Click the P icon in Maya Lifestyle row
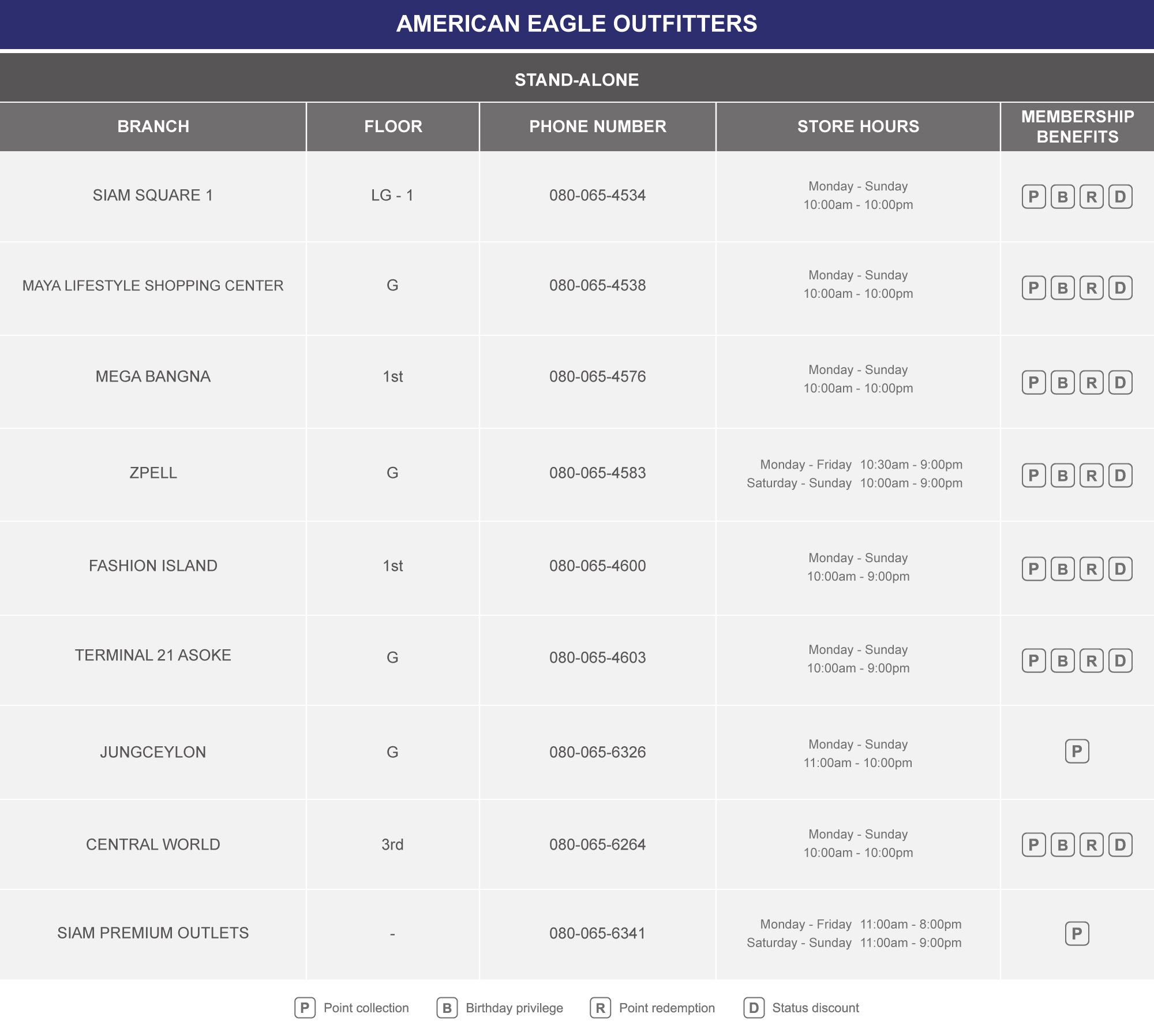The image size is (1154, 1036). tap(1033, 287)
